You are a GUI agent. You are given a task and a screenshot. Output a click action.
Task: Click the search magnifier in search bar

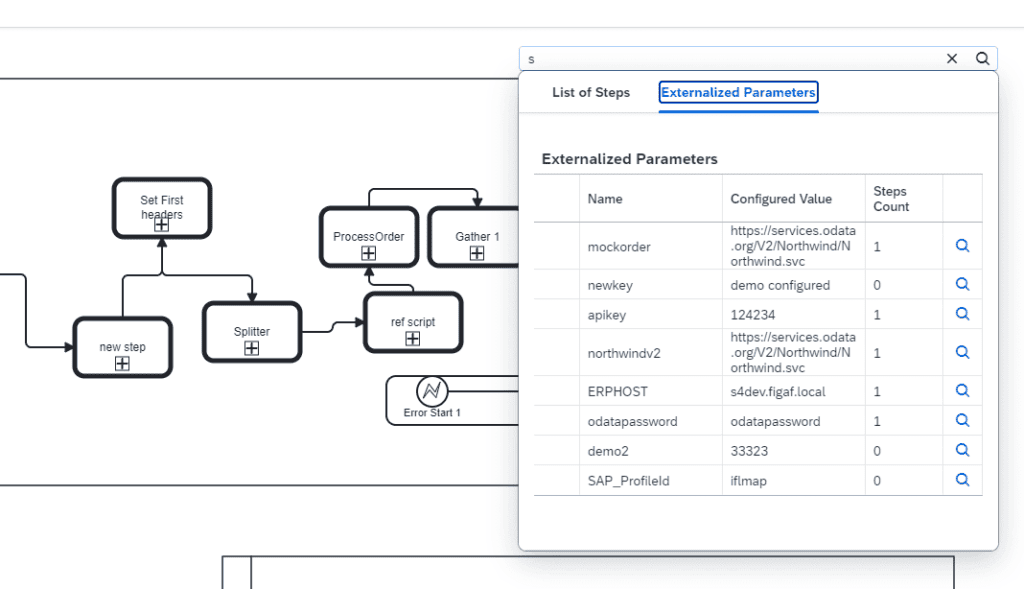[x=982, y=59]
